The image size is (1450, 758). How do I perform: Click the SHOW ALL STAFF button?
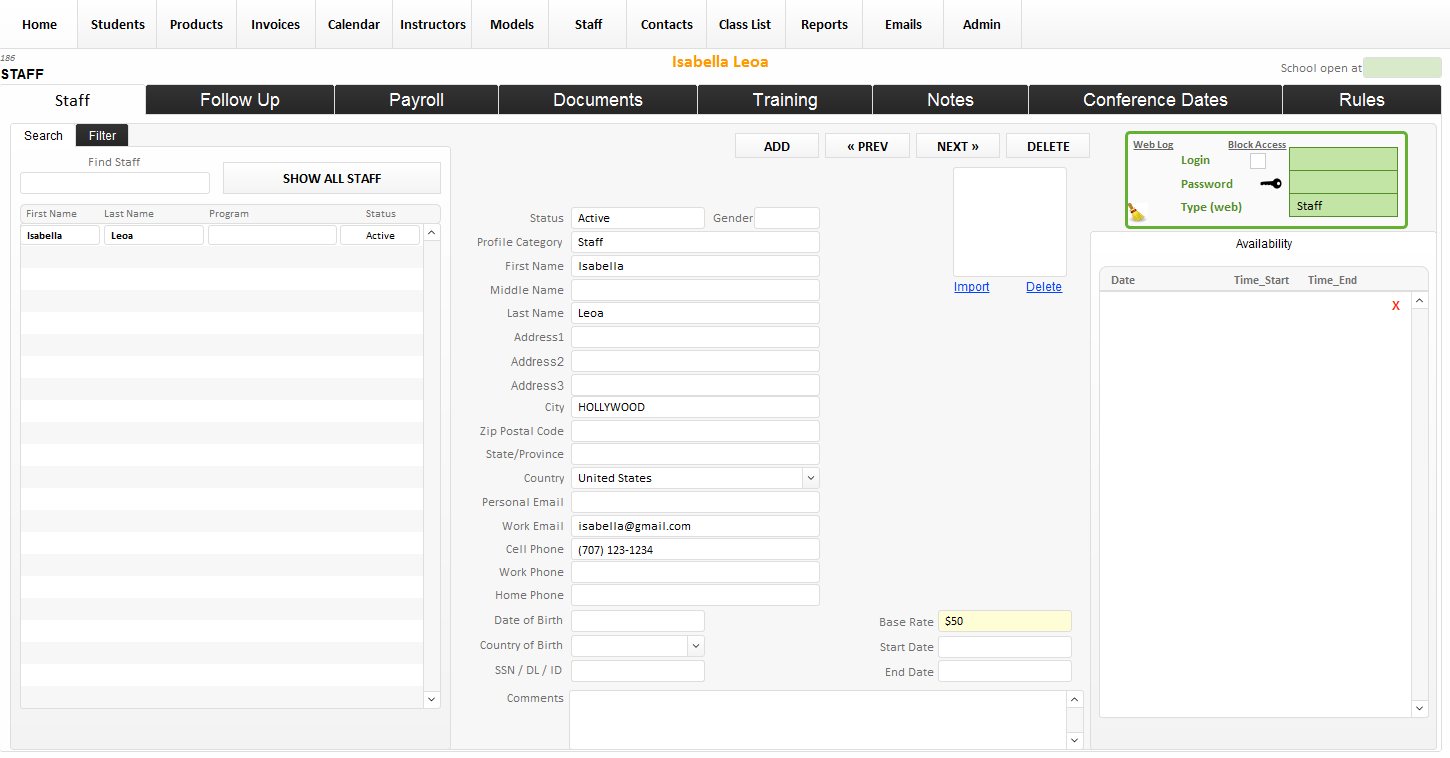(x=332, y=178)
